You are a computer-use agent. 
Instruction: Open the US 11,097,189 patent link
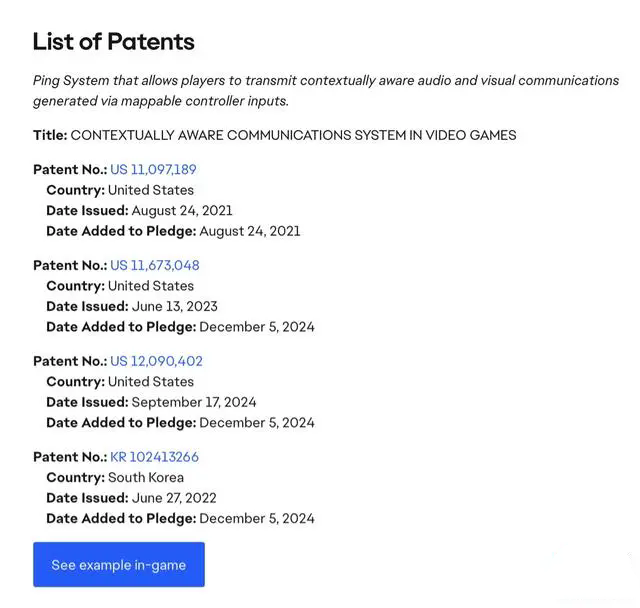(x=153, y=169)
